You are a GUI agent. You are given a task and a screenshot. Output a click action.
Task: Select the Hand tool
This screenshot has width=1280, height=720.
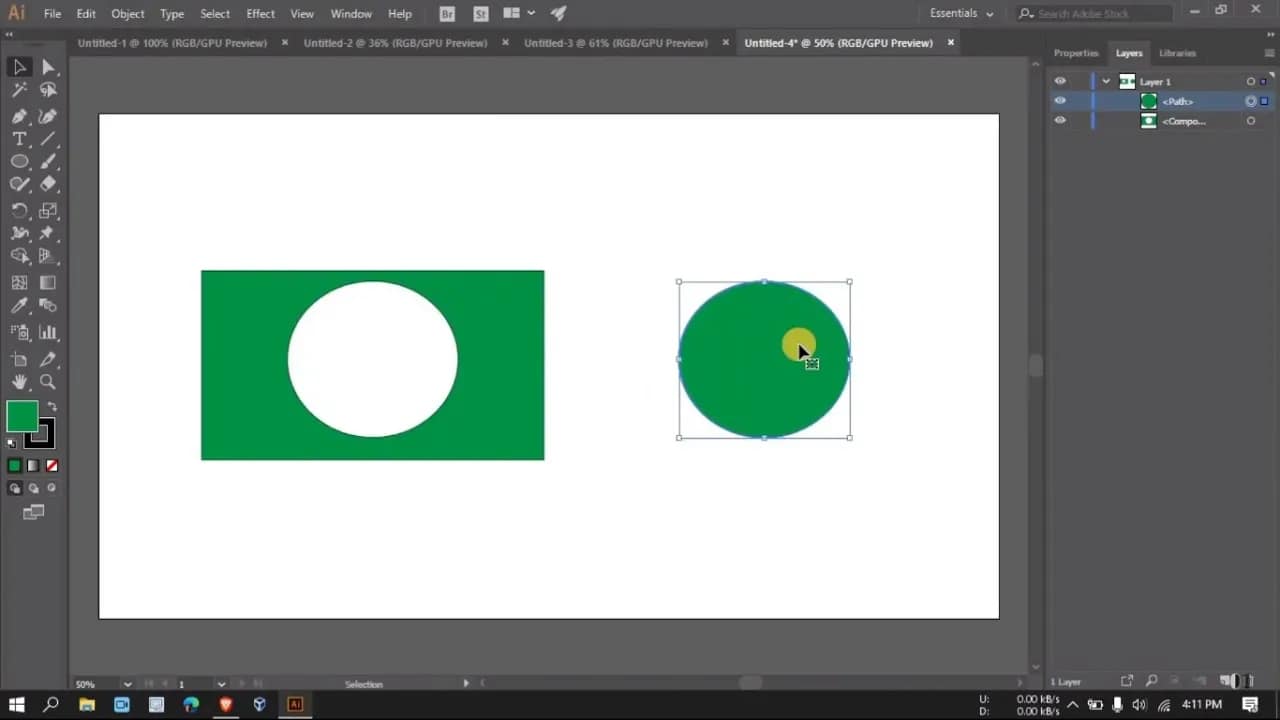(x=19, y=381)
